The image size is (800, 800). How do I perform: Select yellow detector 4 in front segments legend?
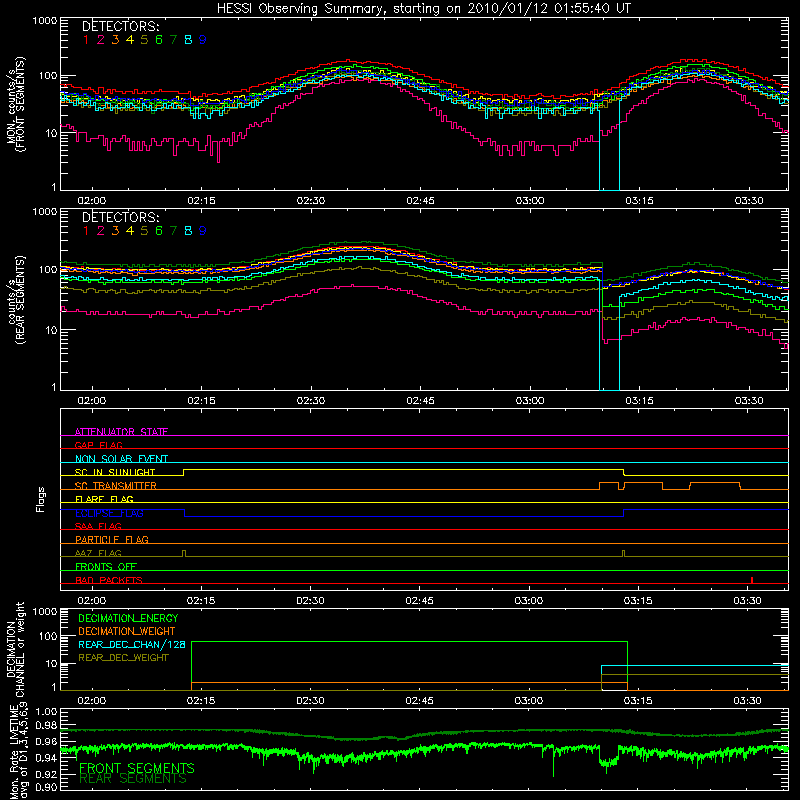(x=130, y=40)
